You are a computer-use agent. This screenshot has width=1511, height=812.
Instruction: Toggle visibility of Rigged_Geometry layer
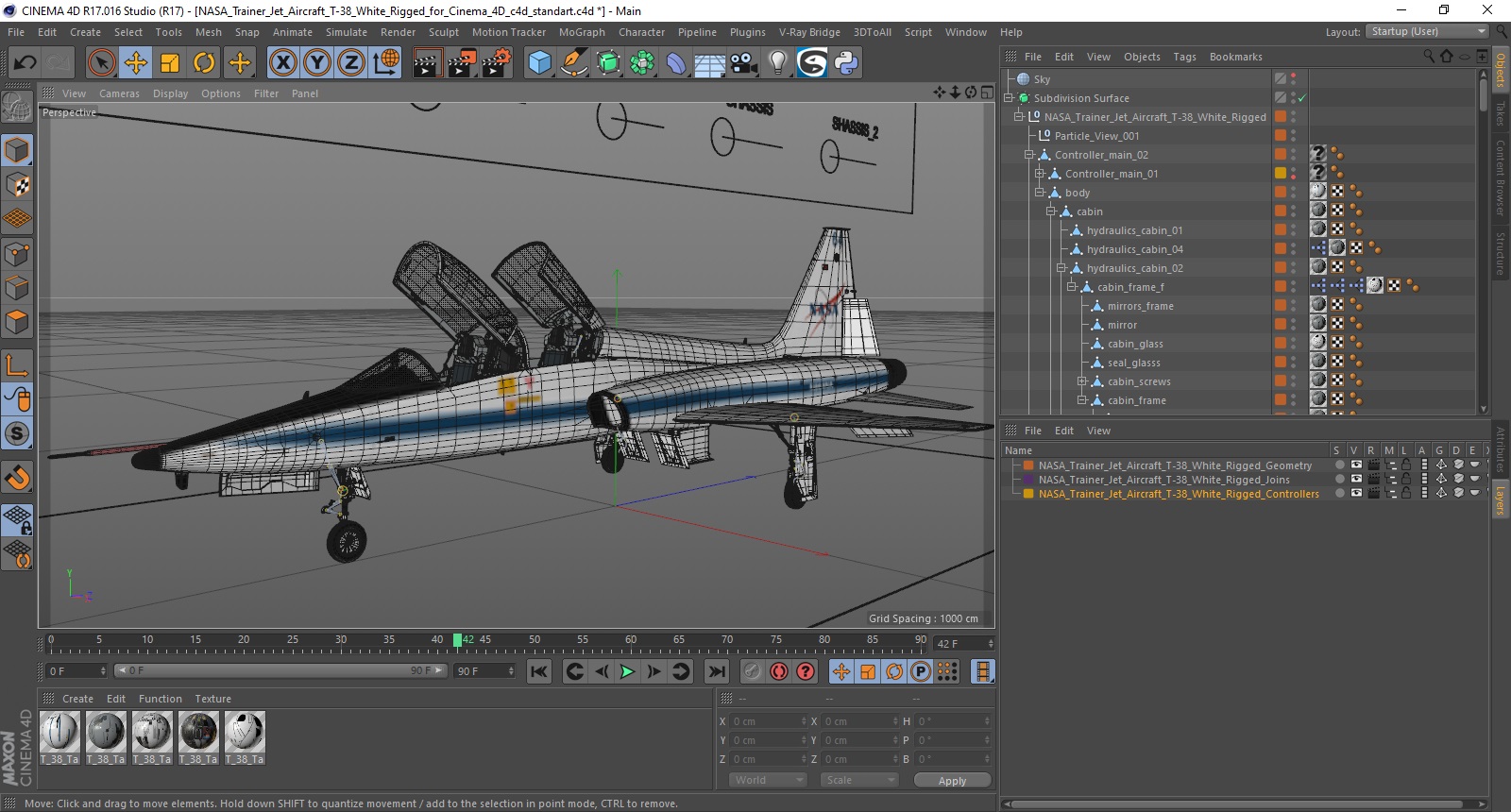click(x=1356, y=465)
